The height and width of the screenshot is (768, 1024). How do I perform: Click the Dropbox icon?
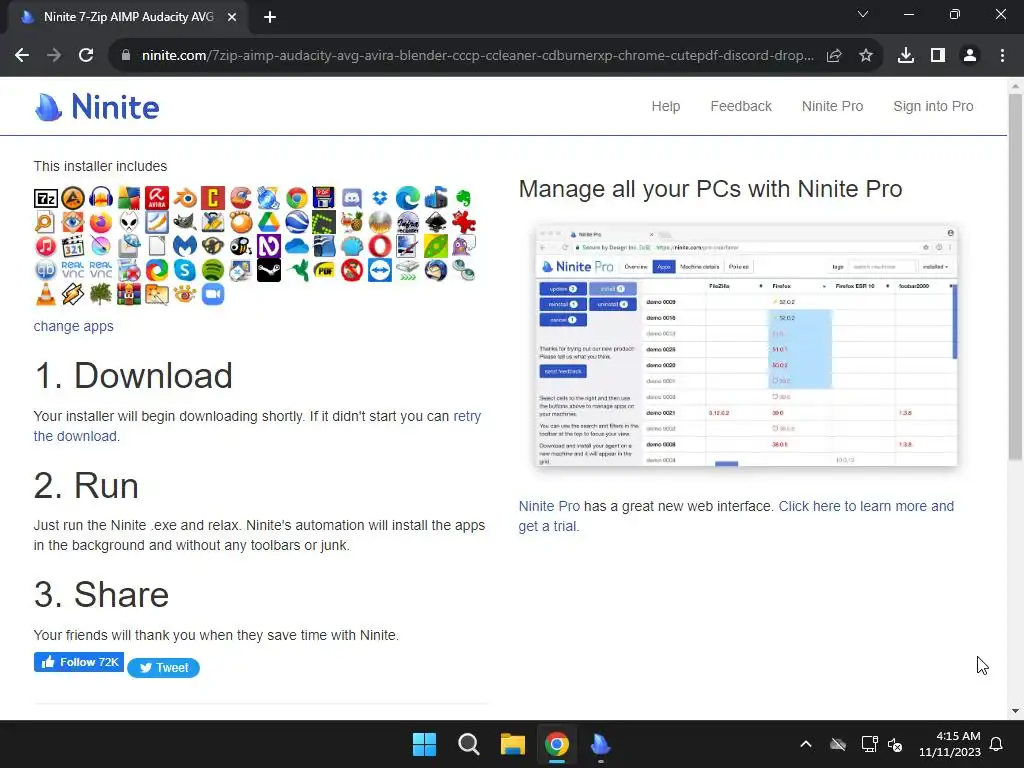click(380, 198)
